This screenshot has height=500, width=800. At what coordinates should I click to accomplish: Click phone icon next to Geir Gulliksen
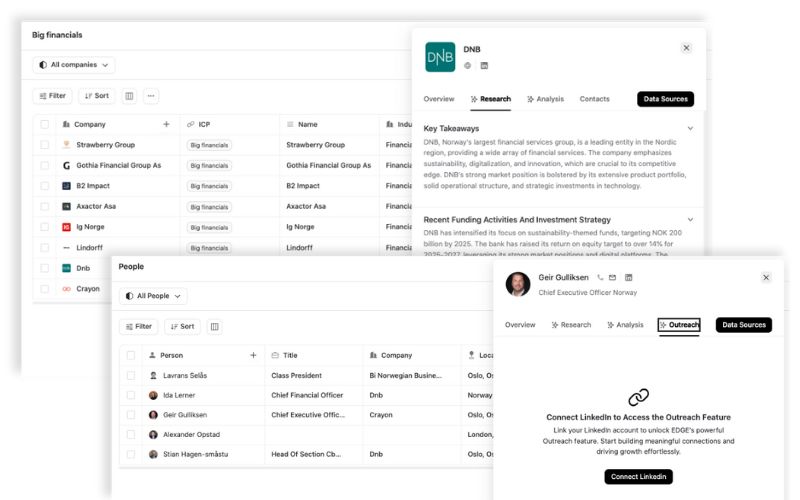tap(600, 278)
